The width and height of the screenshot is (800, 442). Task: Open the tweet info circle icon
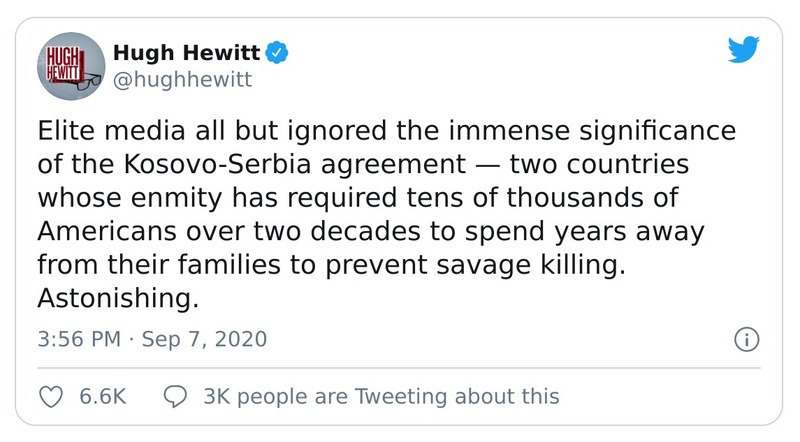pos(745,339)
